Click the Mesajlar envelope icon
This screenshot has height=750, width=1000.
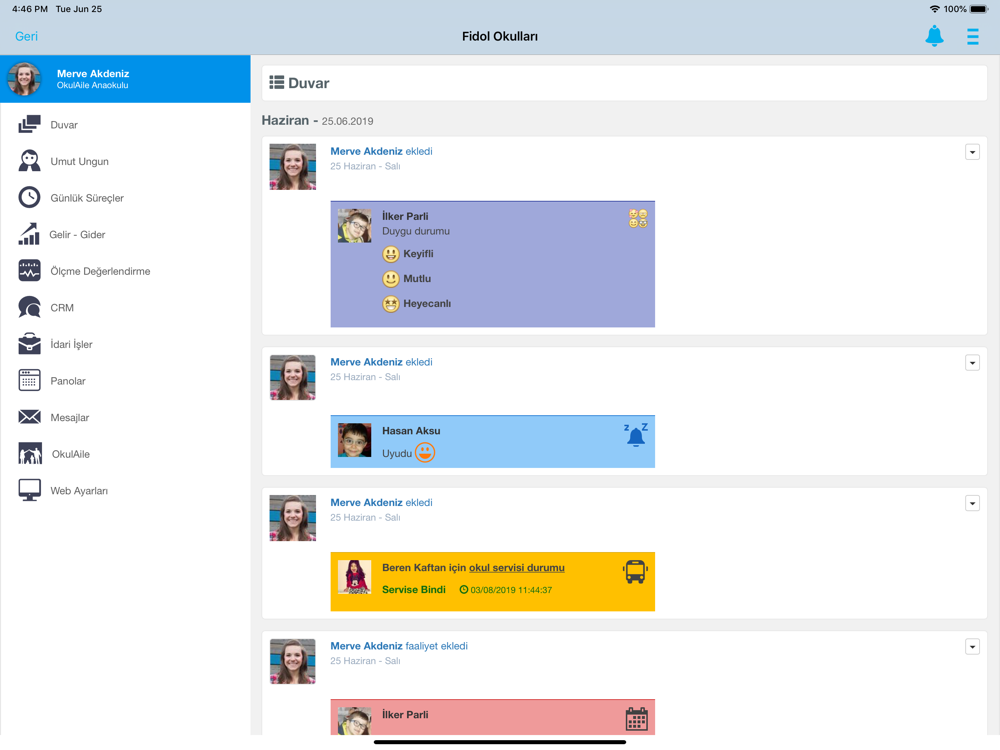pos(29,417)
